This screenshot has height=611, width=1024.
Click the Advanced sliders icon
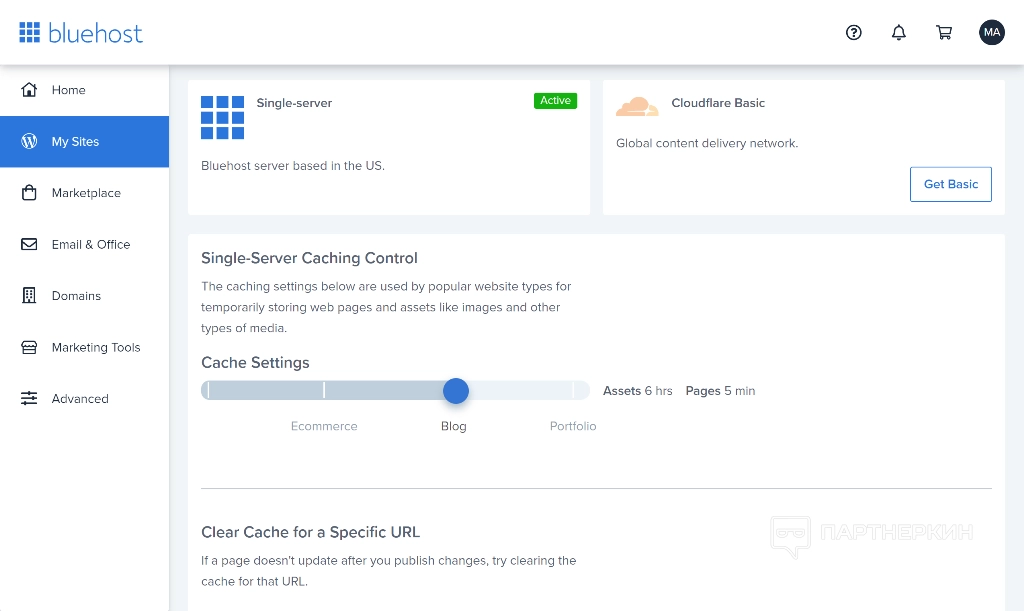point(30,399)
